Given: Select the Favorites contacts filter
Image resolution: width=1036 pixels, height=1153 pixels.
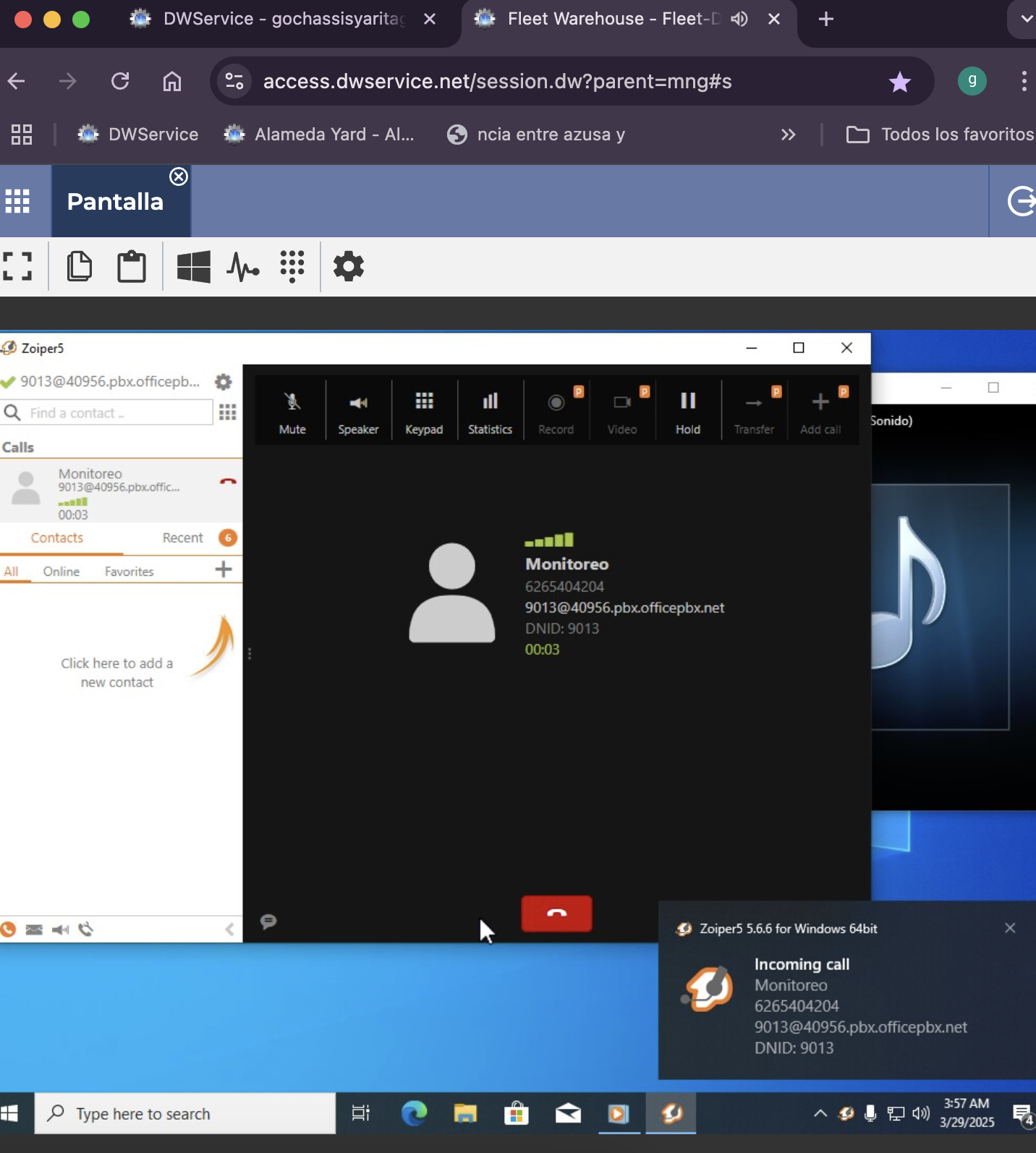Looking at the screenshot, I should tap(129, 571).
